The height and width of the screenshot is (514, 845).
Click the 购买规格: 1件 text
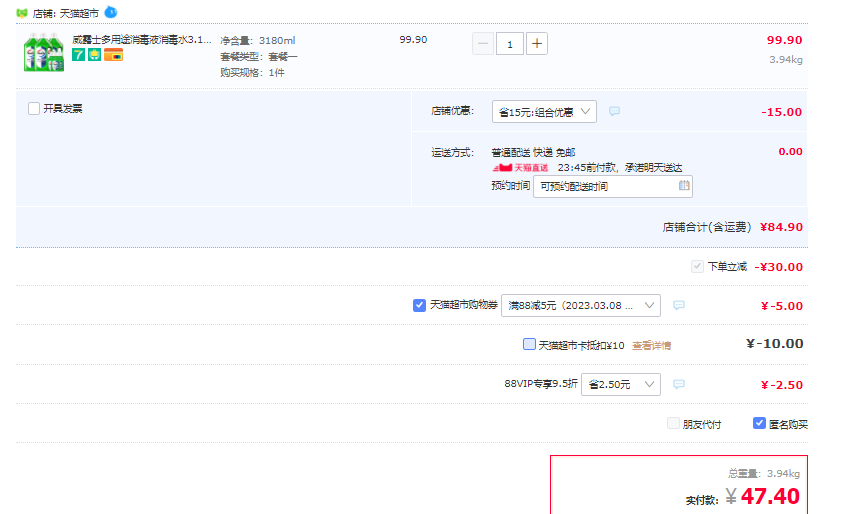252,73
